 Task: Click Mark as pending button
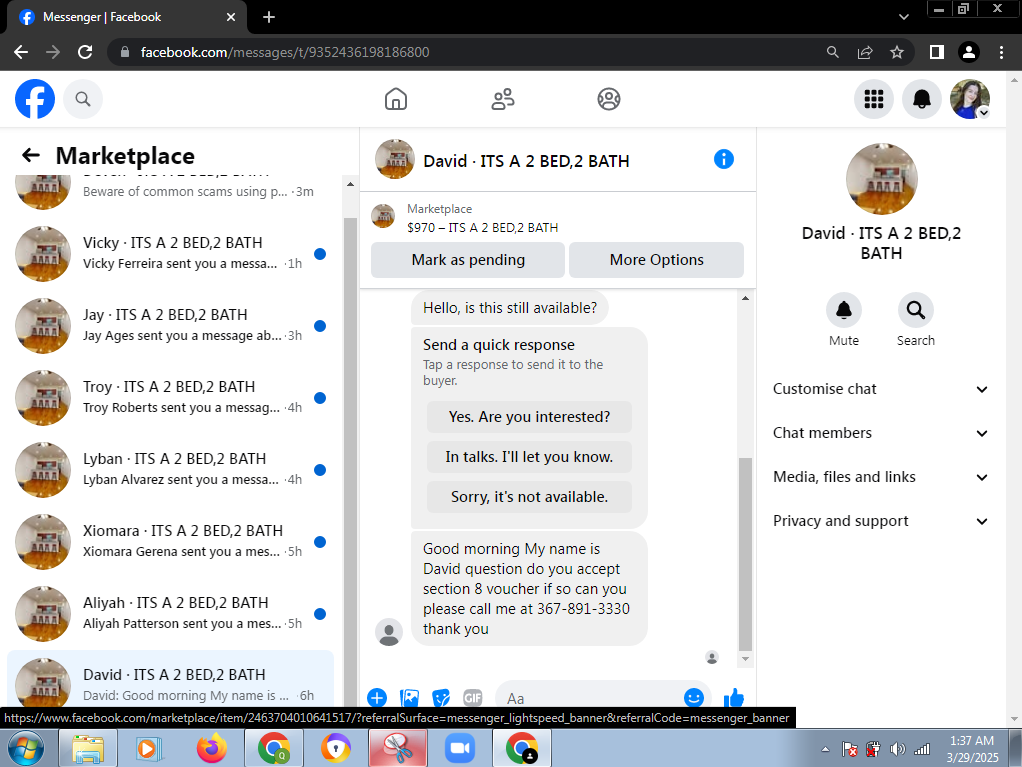[x=467, y=260]
